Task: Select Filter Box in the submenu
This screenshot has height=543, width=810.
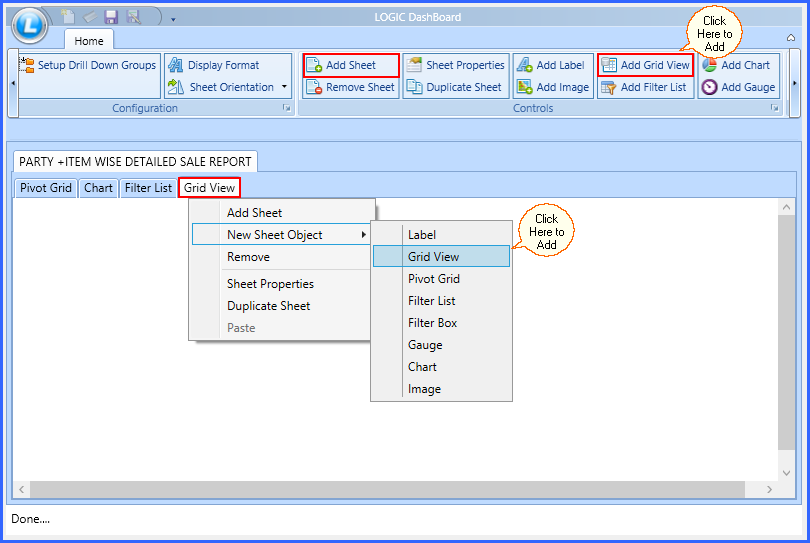Action: pyautogui.click(x=442, y=323)
